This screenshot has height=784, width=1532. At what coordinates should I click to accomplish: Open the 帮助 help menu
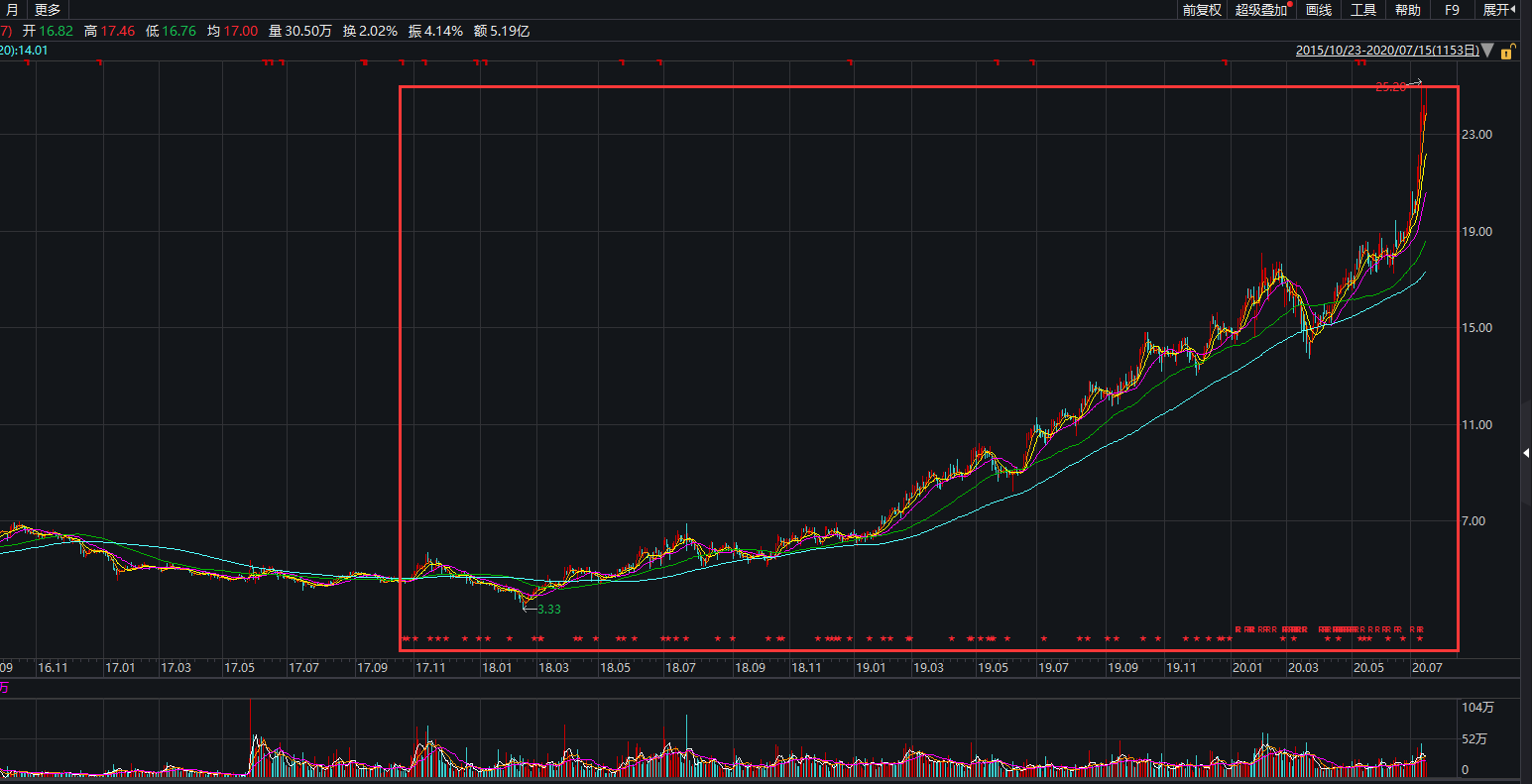tap(1408, 10)
